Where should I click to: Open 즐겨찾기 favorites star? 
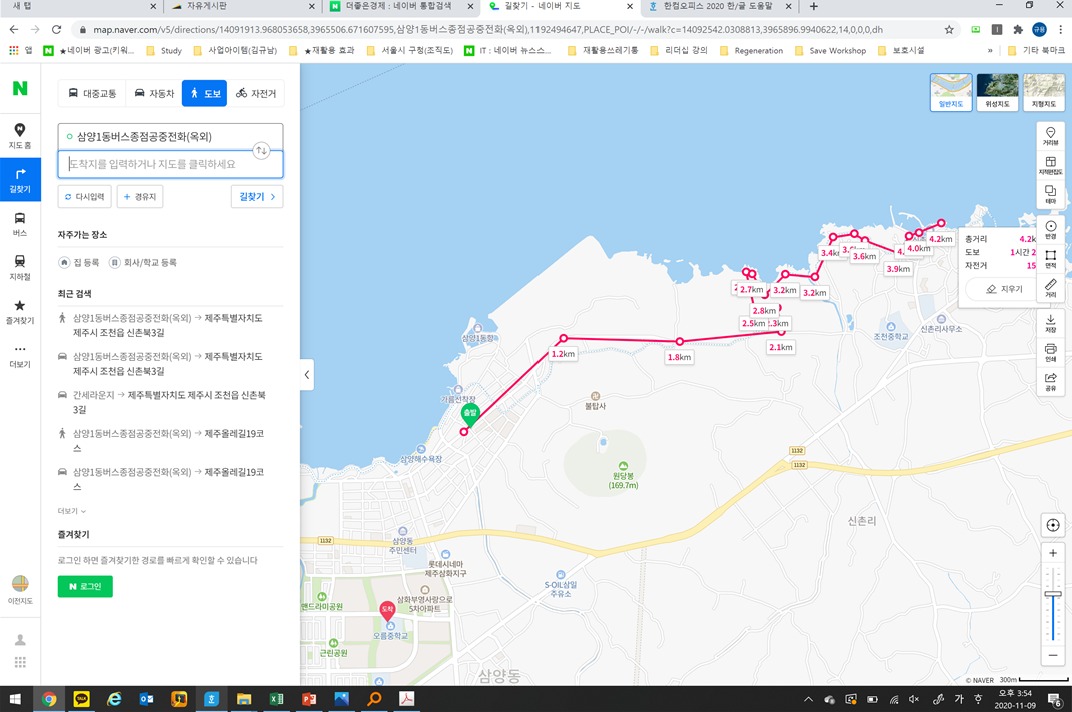click(x=20, y=311)
